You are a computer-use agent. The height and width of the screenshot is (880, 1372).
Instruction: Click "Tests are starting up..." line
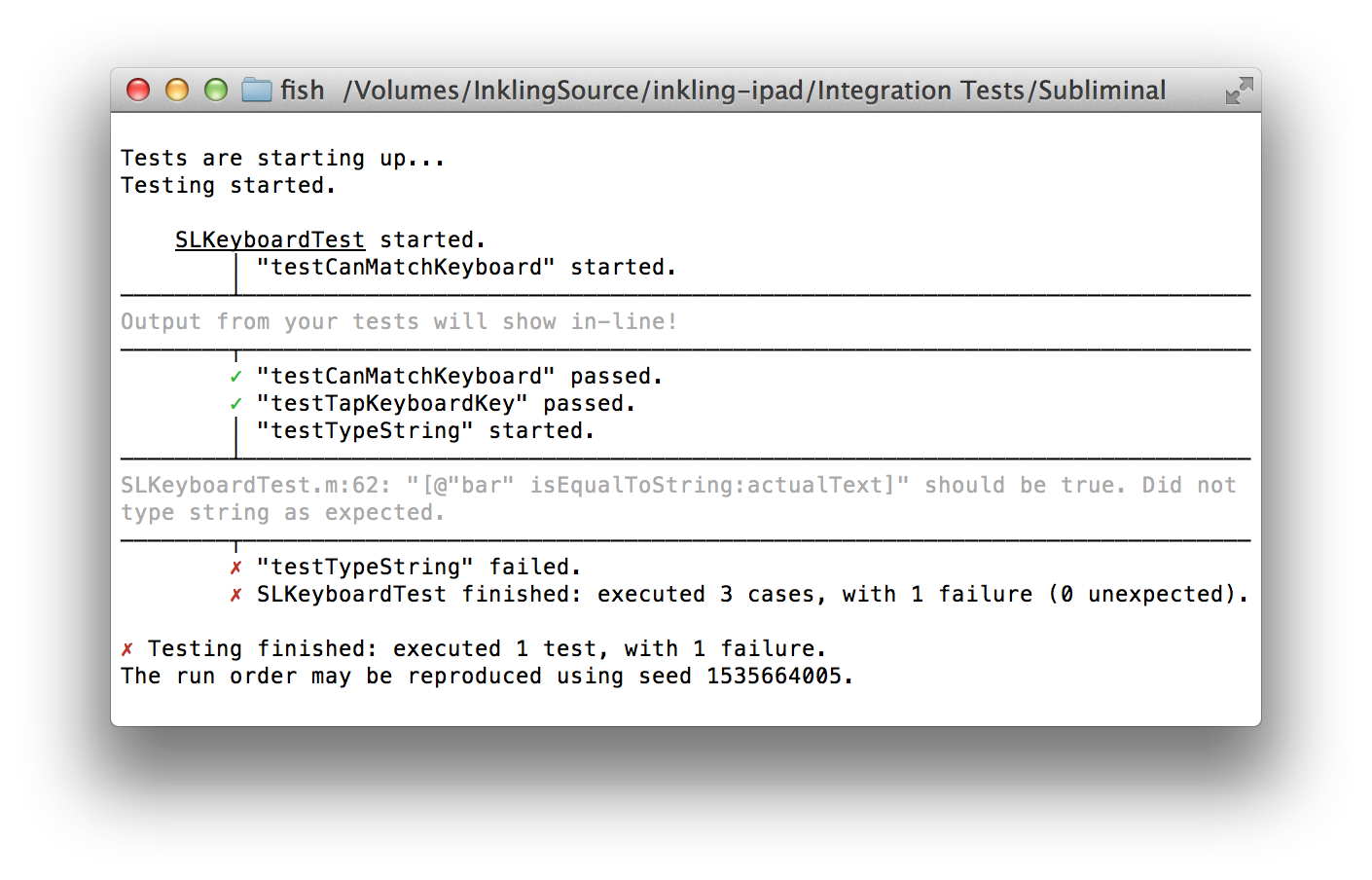pos(283,159)
